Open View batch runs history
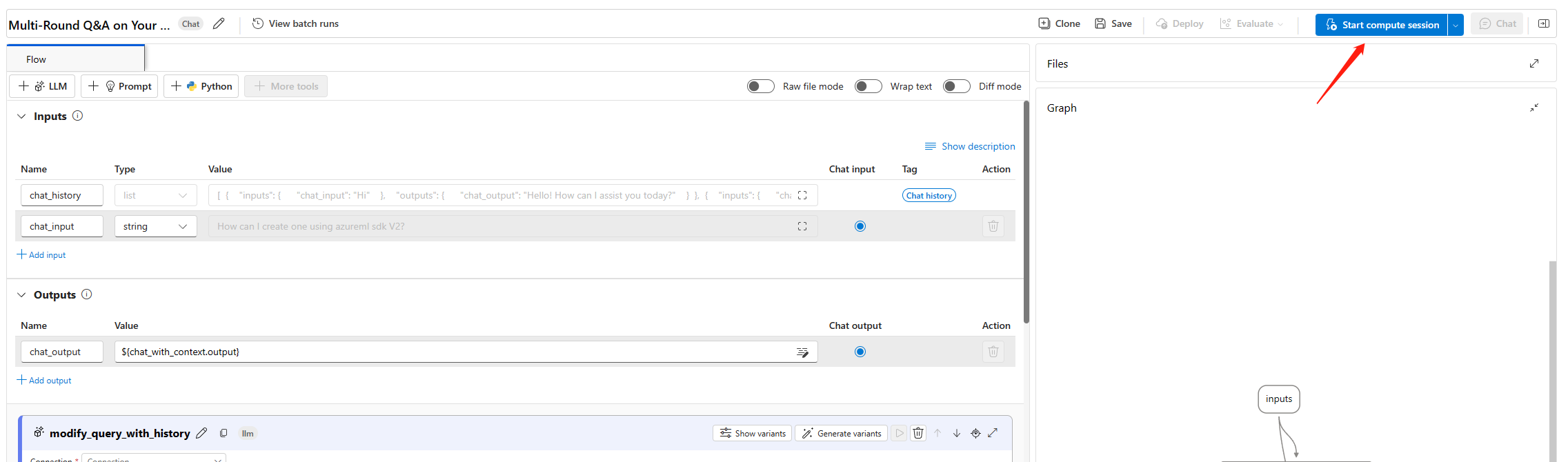This screenshot has height=462, width=1568. click(x=295, y=23)
